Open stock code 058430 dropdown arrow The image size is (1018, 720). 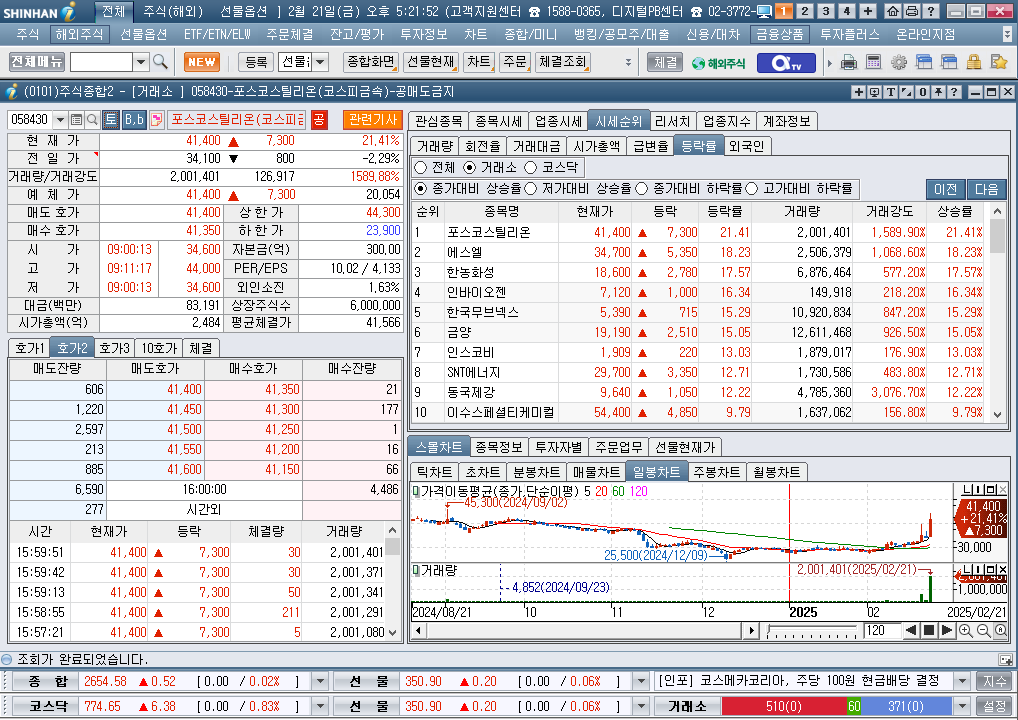[x=60, y=119]
